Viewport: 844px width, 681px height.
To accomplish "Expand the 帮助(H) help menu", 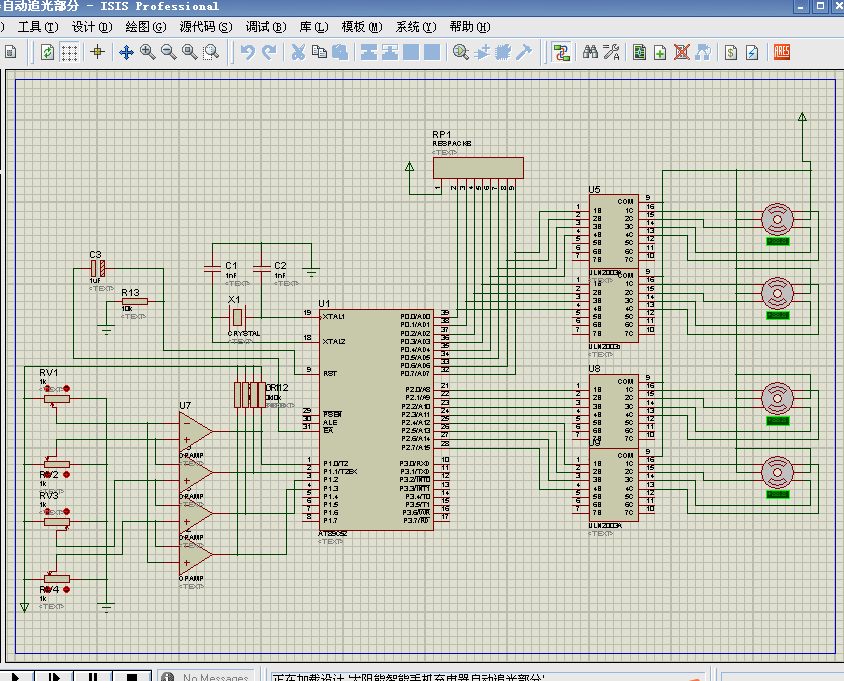I will coord(469,27).
